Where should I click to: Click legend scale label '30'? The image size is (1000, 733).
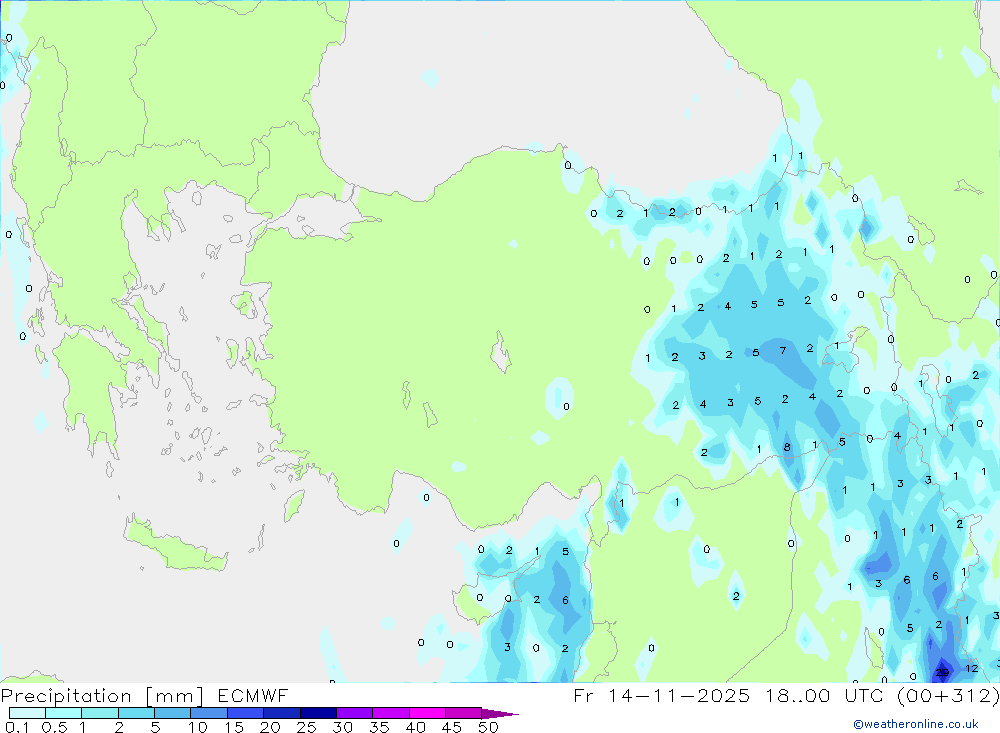point(342,727)
